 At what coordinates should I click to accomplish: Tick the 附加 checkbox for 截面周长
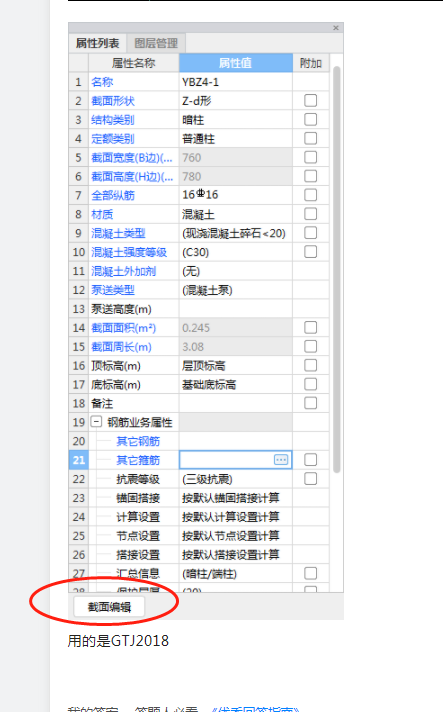[310, 346]
